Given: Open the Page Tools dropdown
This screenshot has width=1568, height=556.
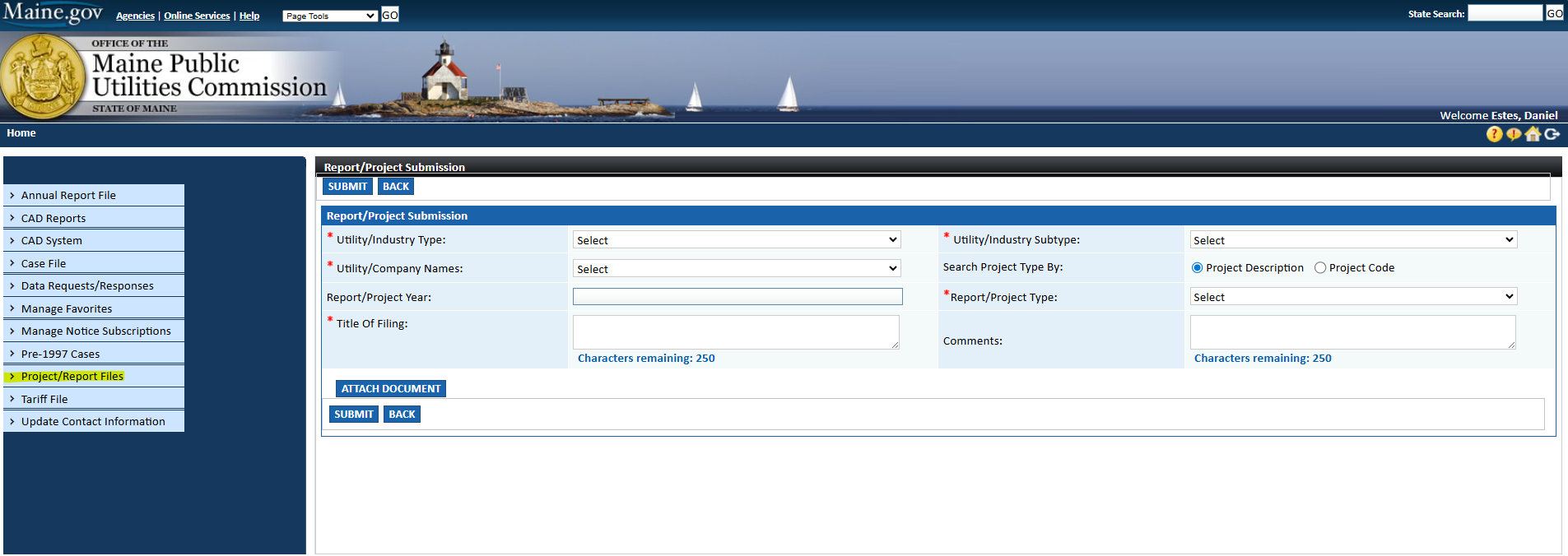Looking at the screenshot, I should [330, 16].
